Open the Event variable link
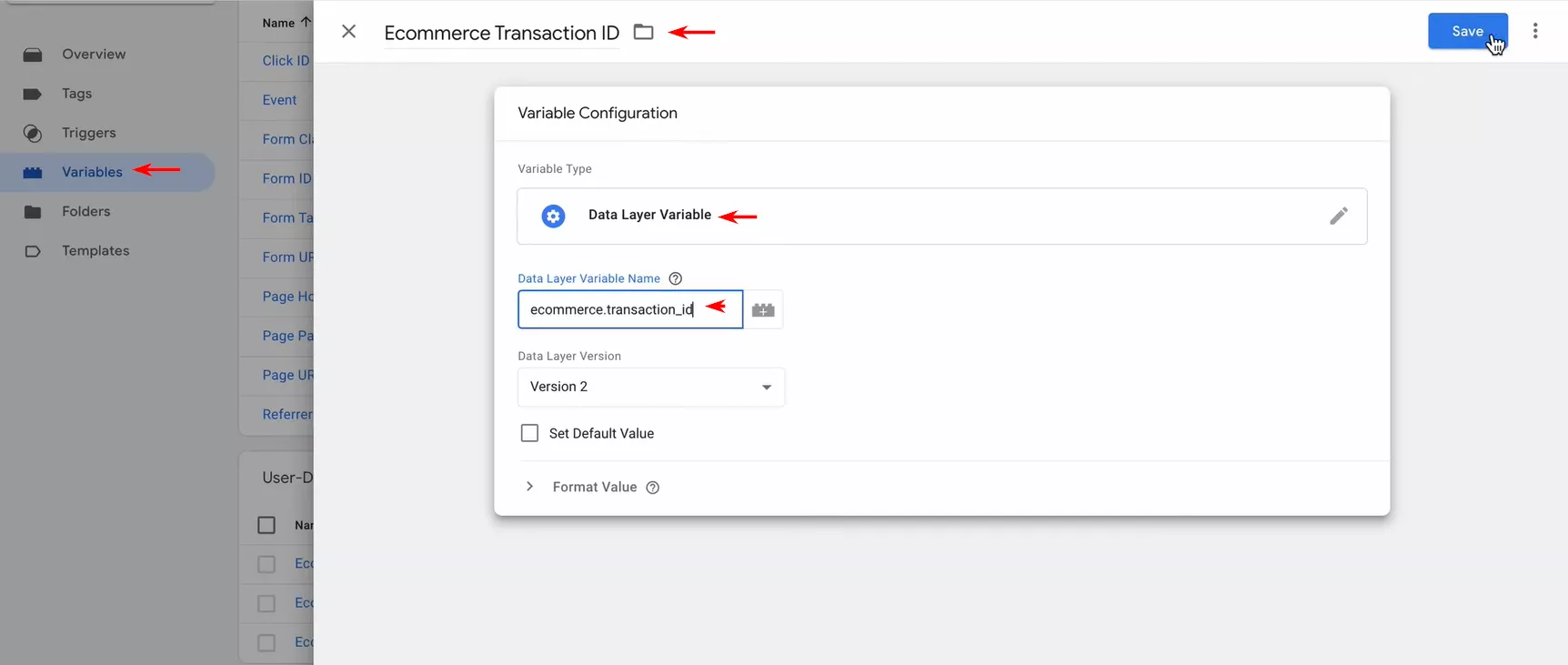Image resolution: width=1568 pixels, height=665 pixels. point(279,100)
